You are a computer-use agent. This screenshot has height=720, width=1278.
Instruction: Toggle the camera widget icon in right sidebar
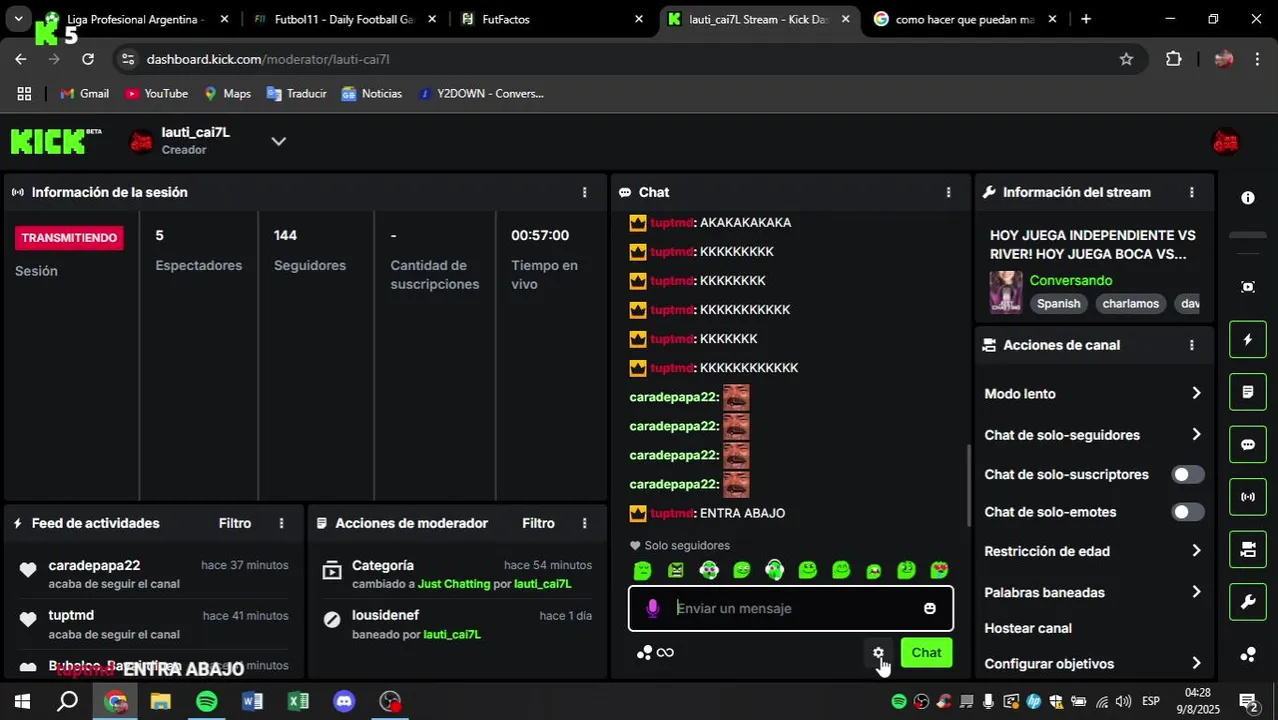(1248, 549)
